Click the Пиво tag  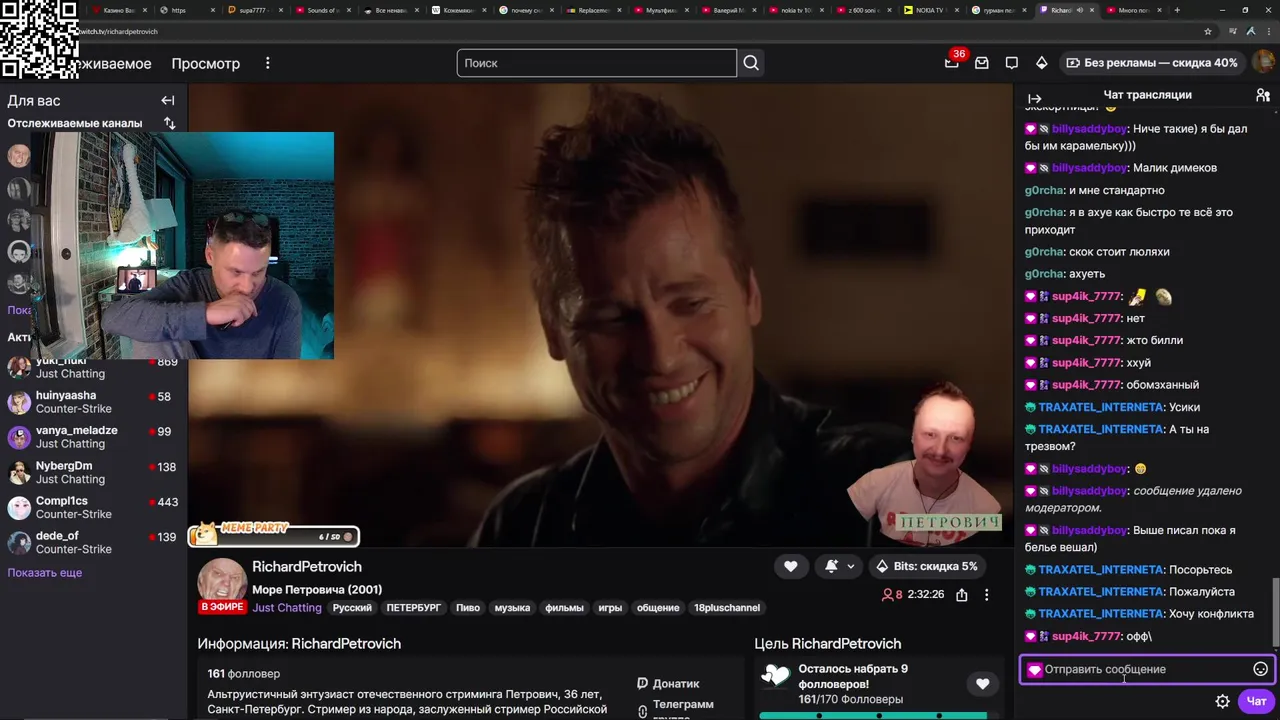[468, 608]
